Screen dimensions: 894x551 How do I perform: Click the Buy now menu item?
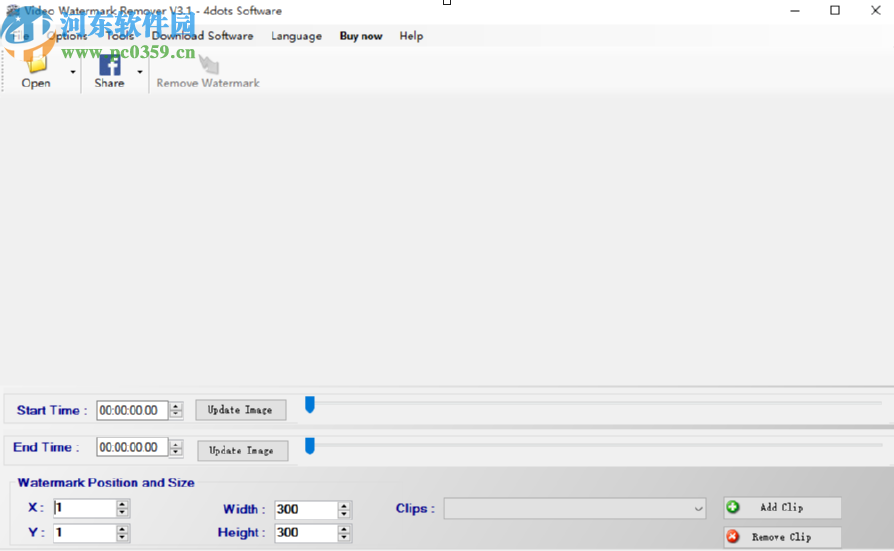[x=361, y=36]
